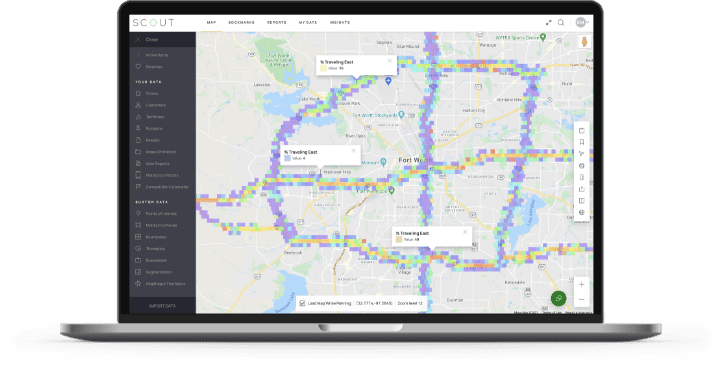722x366 pixels.
Task: Click the purple swatch in middle popup
Action: [x=287, y=158]
